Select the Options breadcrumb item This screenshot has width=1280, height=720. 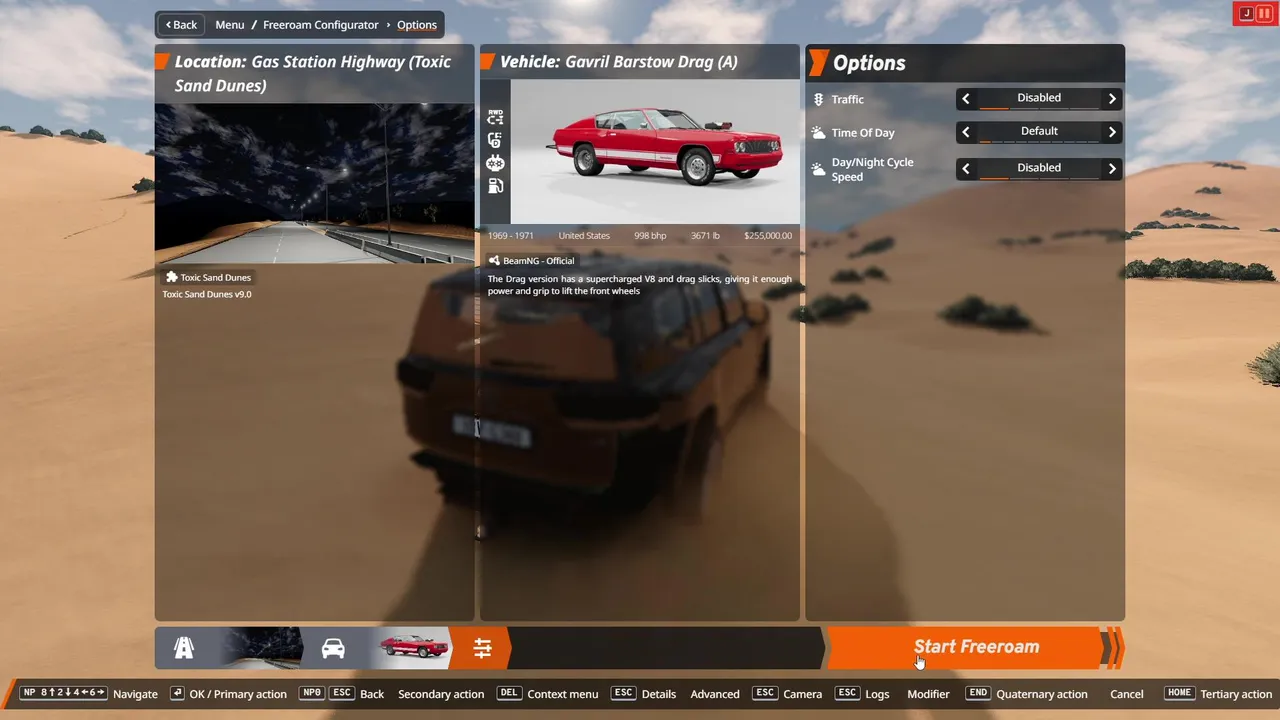click(x=417, y=25)
